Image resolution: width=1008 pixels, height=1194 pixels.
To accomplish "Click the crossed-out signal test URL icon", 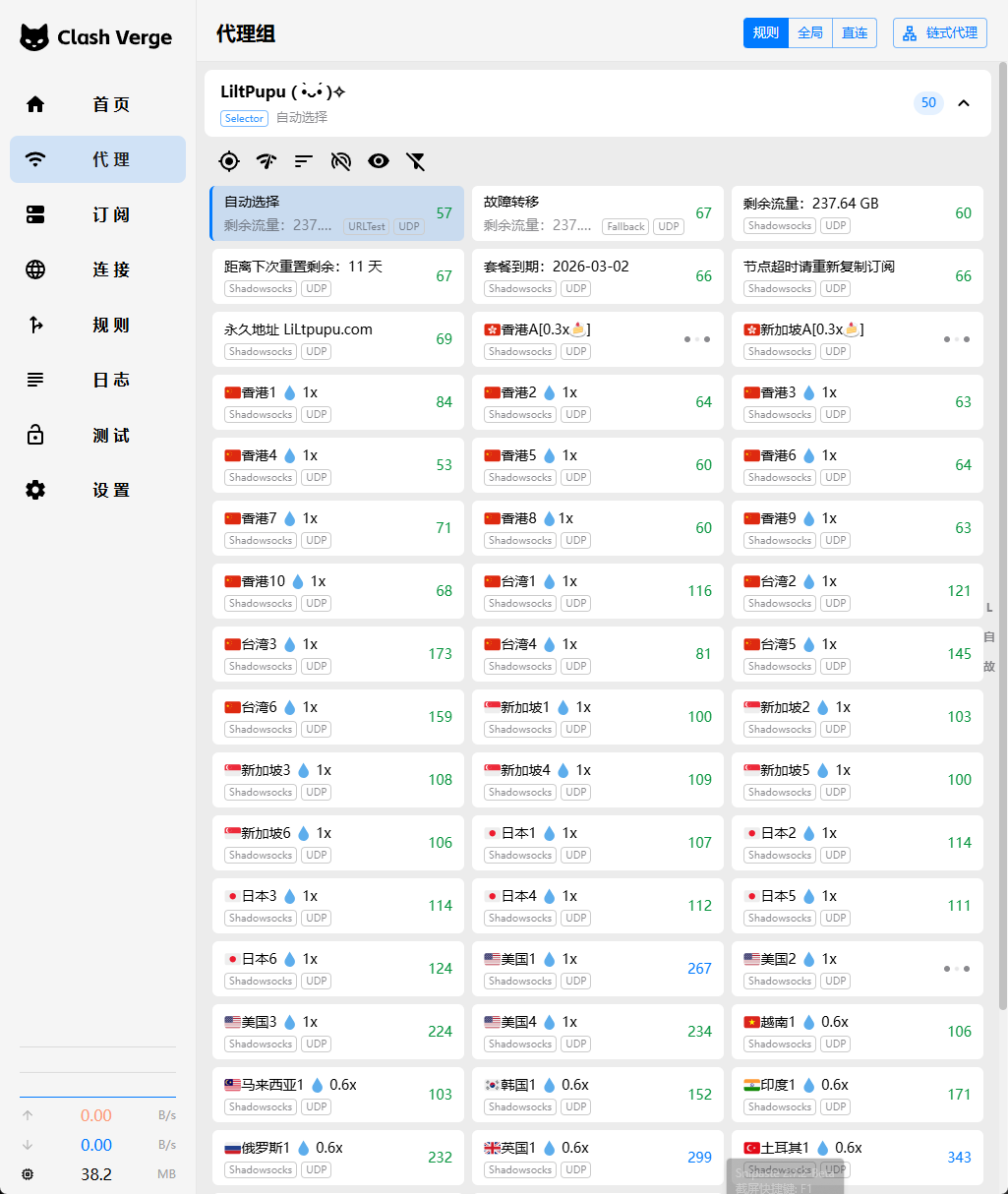I will pos(341,161).
